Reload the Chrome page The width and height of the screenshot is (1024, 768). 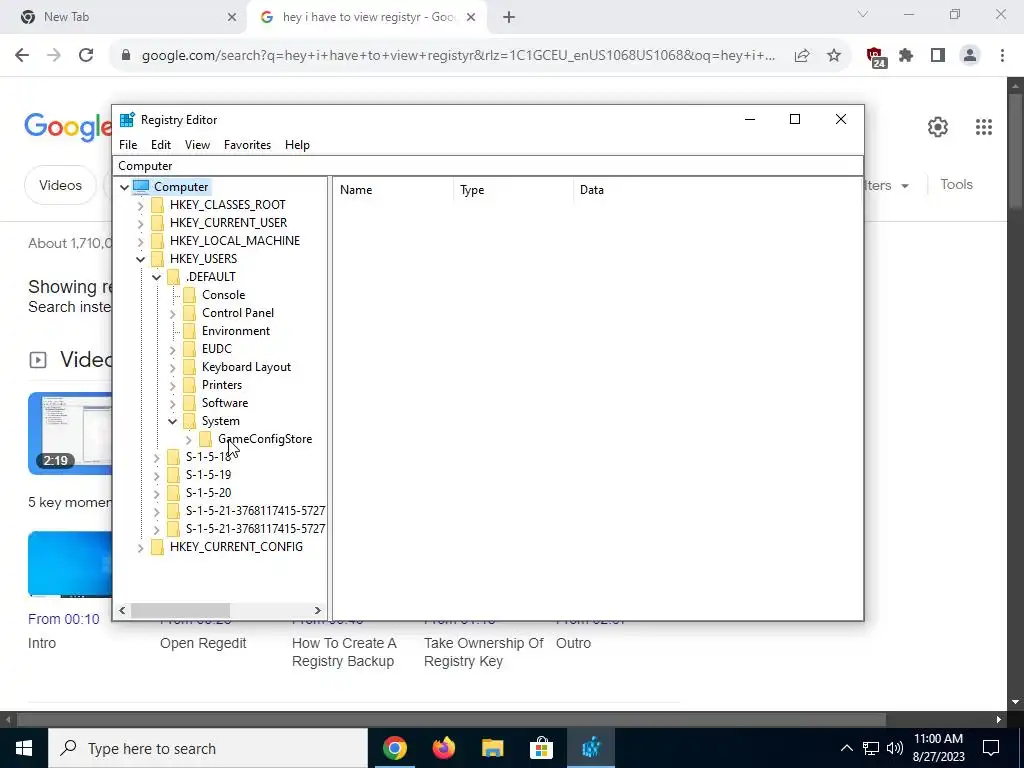click(x=86, y=56)
